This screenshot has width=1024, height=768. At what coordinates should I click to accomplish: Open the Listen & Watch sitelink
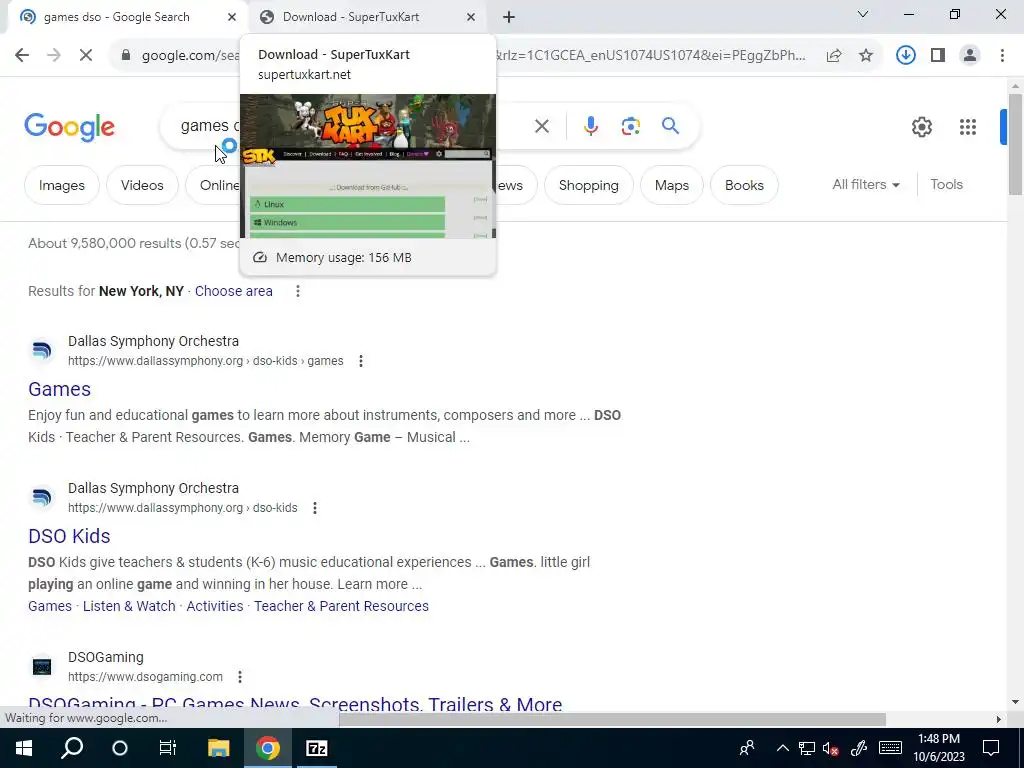129,606
